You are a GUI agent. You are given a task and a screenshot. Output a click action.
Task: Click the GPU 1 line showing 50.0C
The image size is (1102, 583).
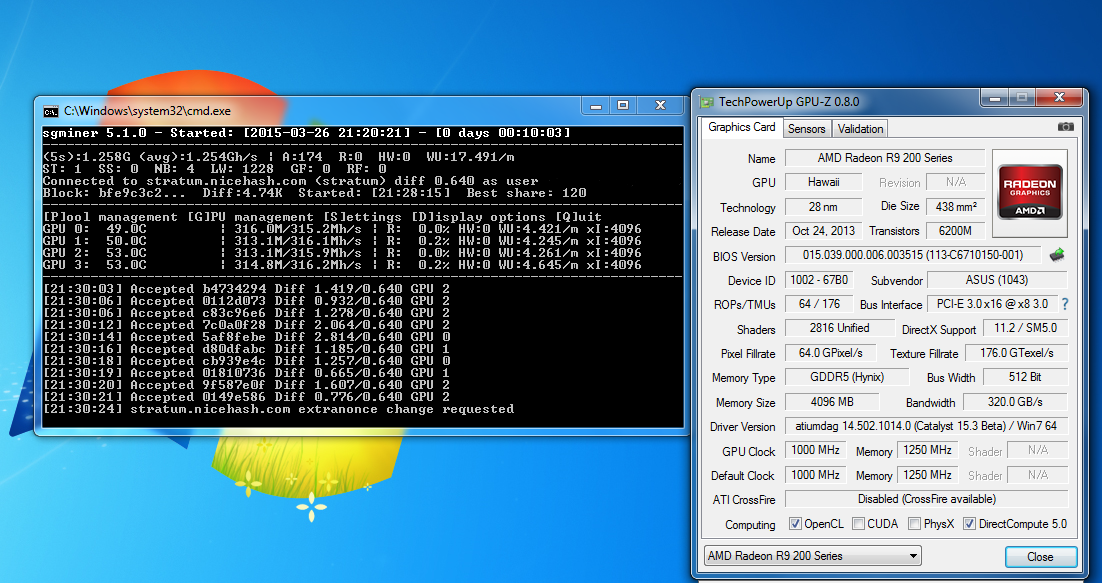point(342,241)
